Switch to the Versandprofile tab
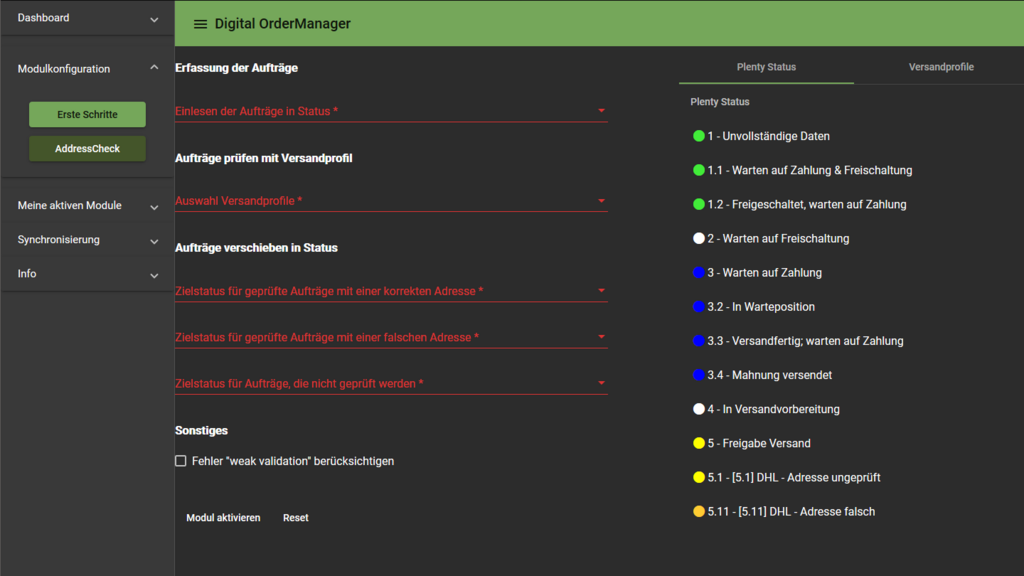This screenshot has width=1024, height=576. click(x=940, y=67)
